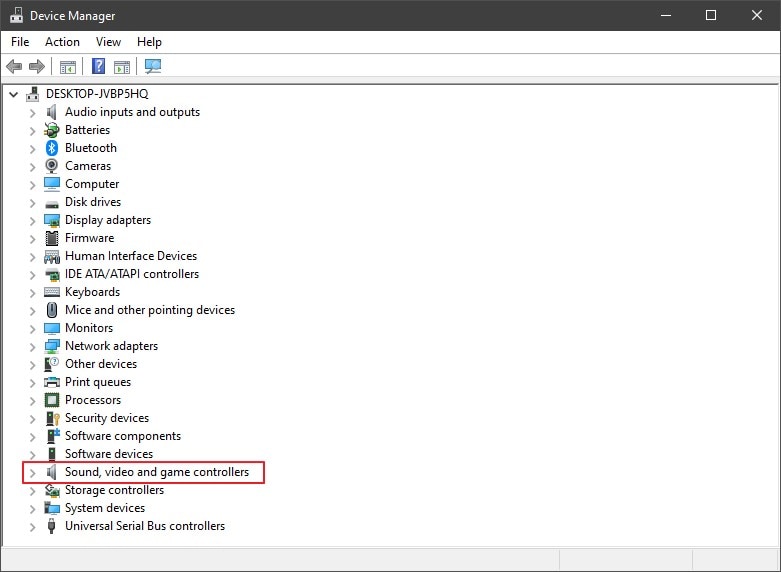Maximize the Device Manager window
Image resolution: width=781 pixels, height=572 pixels.
711,15
